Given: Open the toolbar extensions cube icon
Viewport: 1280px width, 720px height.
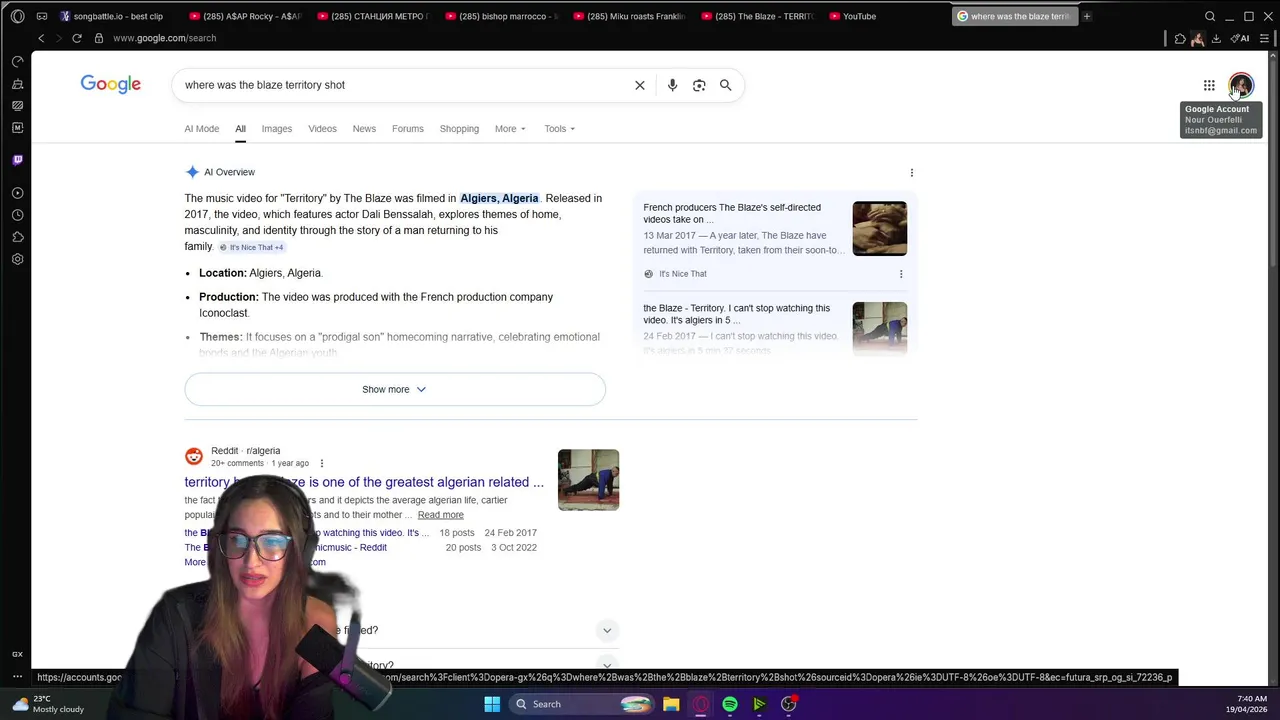Looking at the screenshot, I should (1180, 38).
